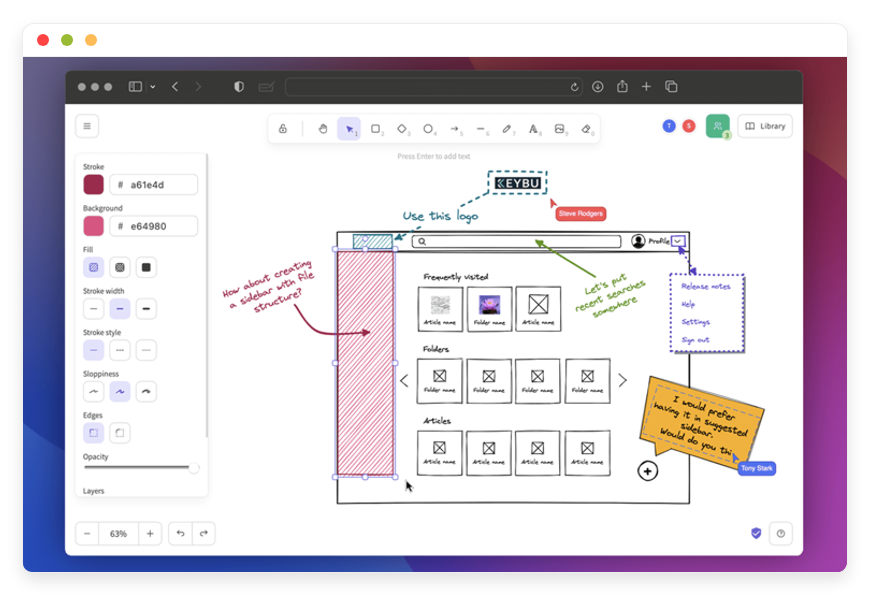Click the KEYBU logo image

[x=518, y=183]
